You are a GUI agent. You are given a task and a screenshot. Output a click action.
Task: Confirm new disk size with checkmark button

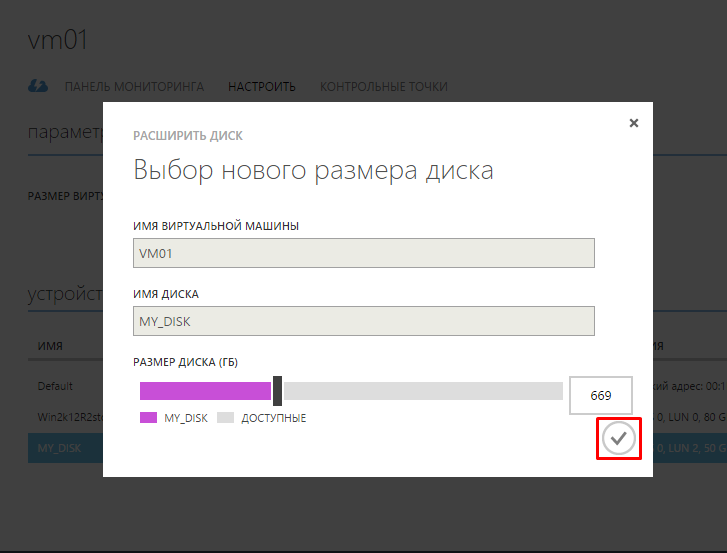pos(619,438)
